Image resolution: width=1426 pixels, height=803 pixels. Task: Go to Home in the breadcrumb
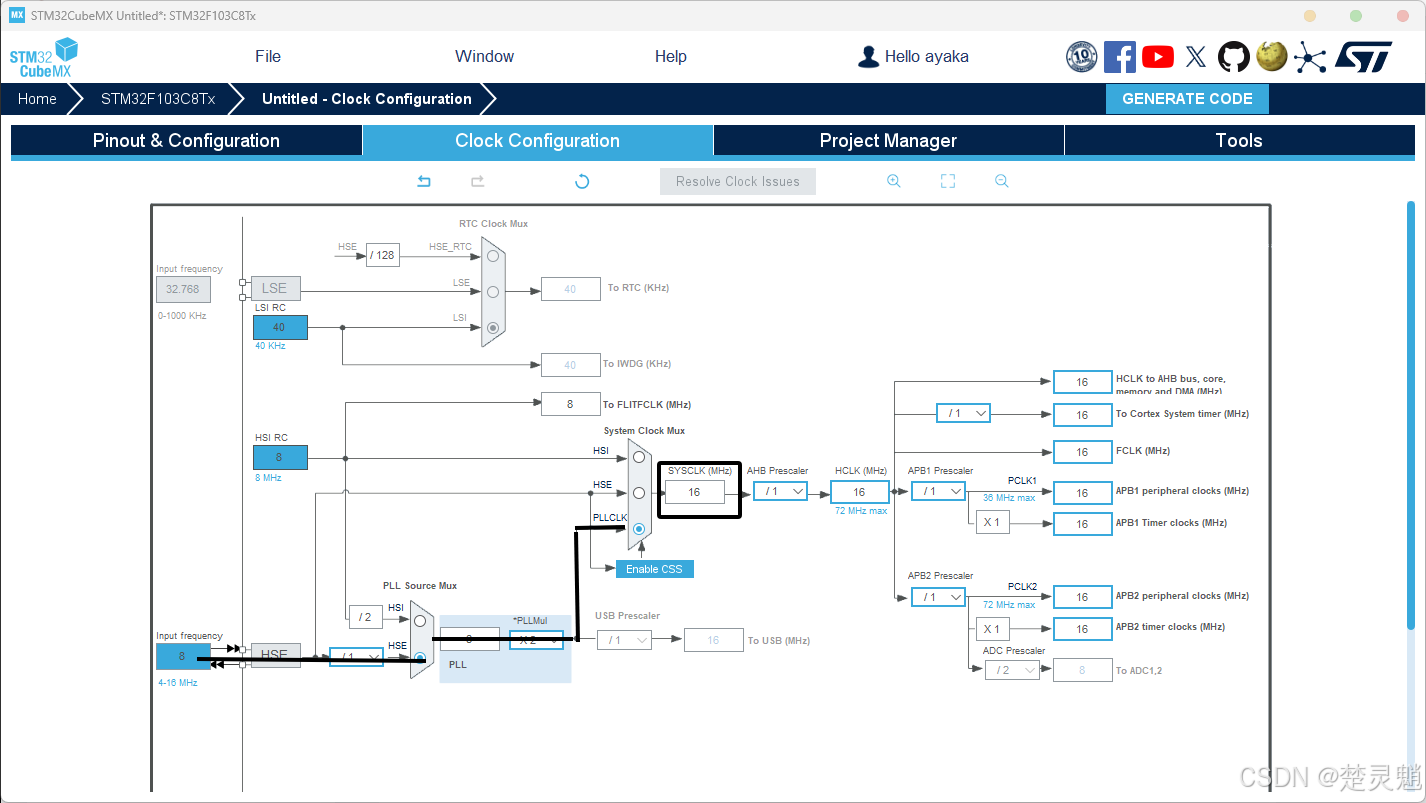tap(37, 99)
